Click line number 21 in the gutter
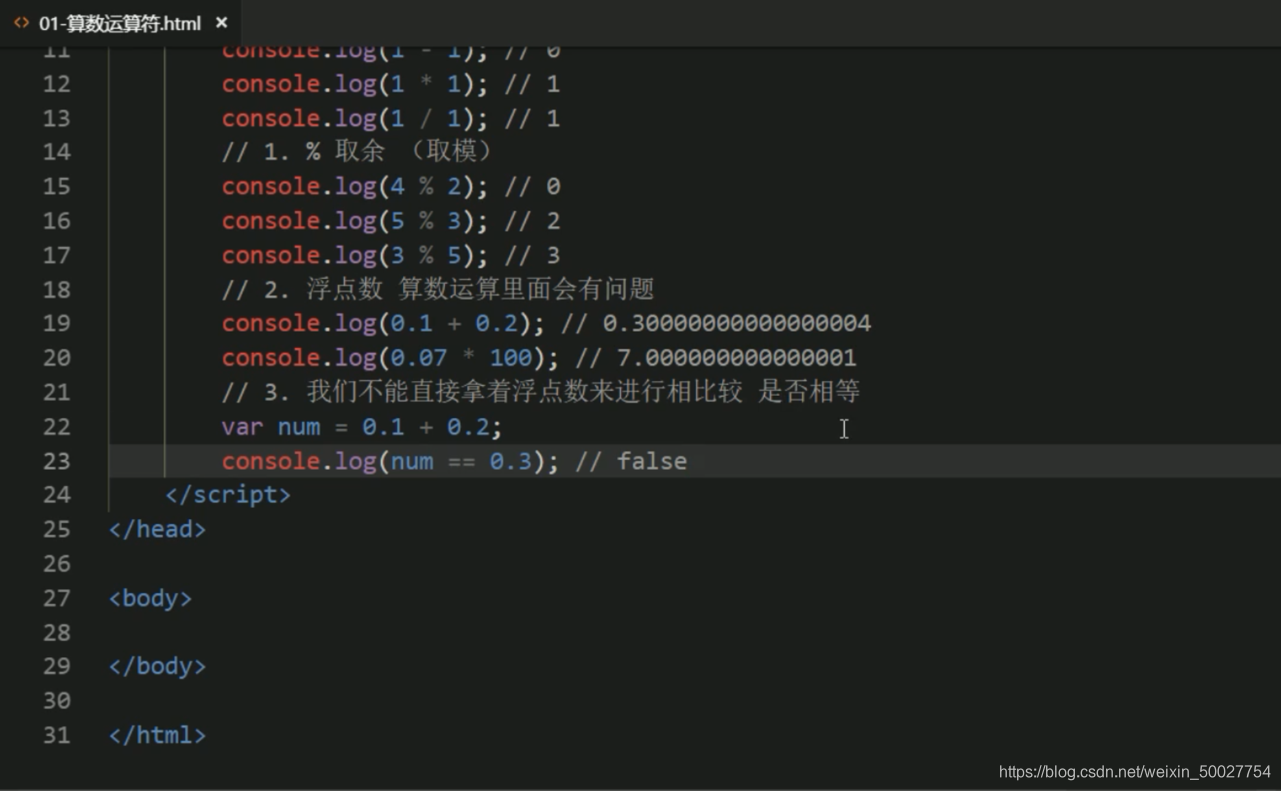1281x791 pixels. point(57,392)
